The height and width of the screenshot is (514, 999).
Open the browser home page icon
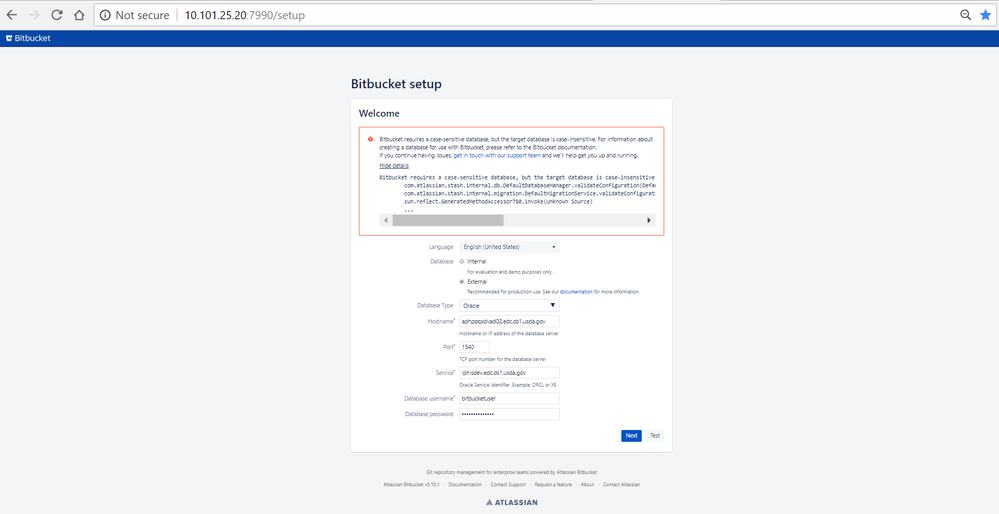click(x=79, y=15)
